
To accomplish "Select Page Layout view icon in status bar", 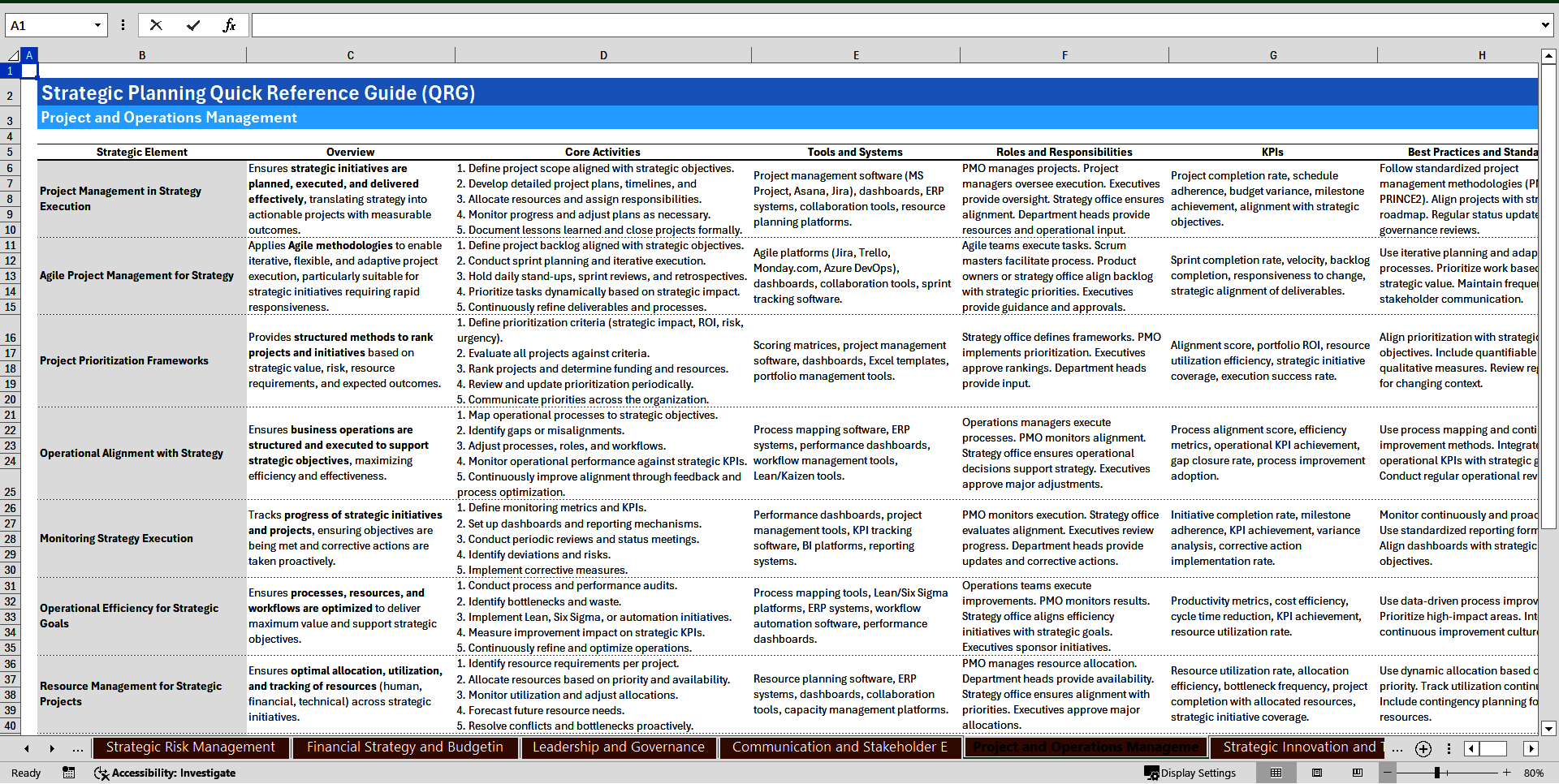I will tap(1317, 773).
